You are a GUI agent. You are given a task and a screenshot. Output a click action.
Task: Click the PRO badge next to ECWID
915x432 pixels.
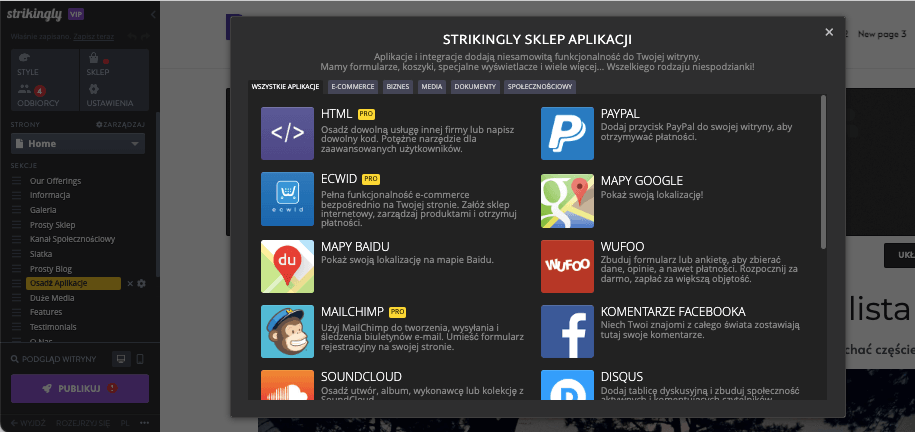(371, 179)
